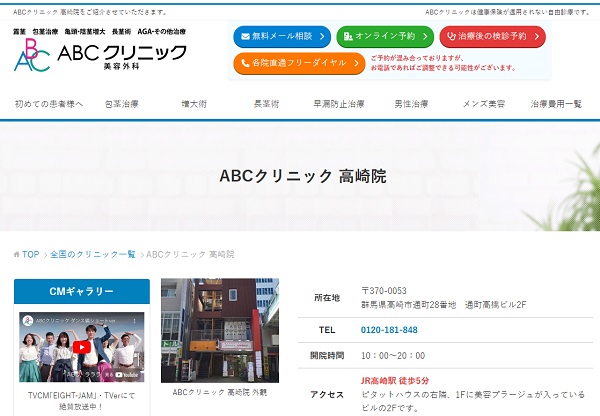This screenshot has width=600, height=416.
Task: Click the envelope icon on 無料メール相談
Action: 244,37
